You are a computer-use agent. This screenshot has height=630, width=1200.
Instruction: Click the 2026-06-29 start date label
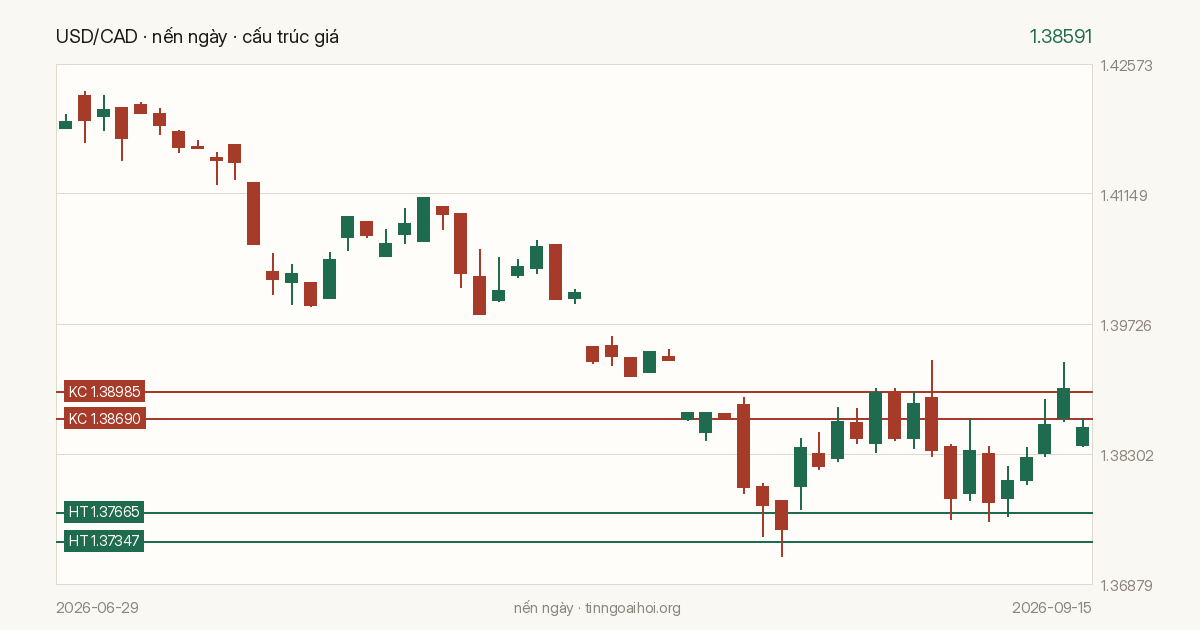(97, 608)
